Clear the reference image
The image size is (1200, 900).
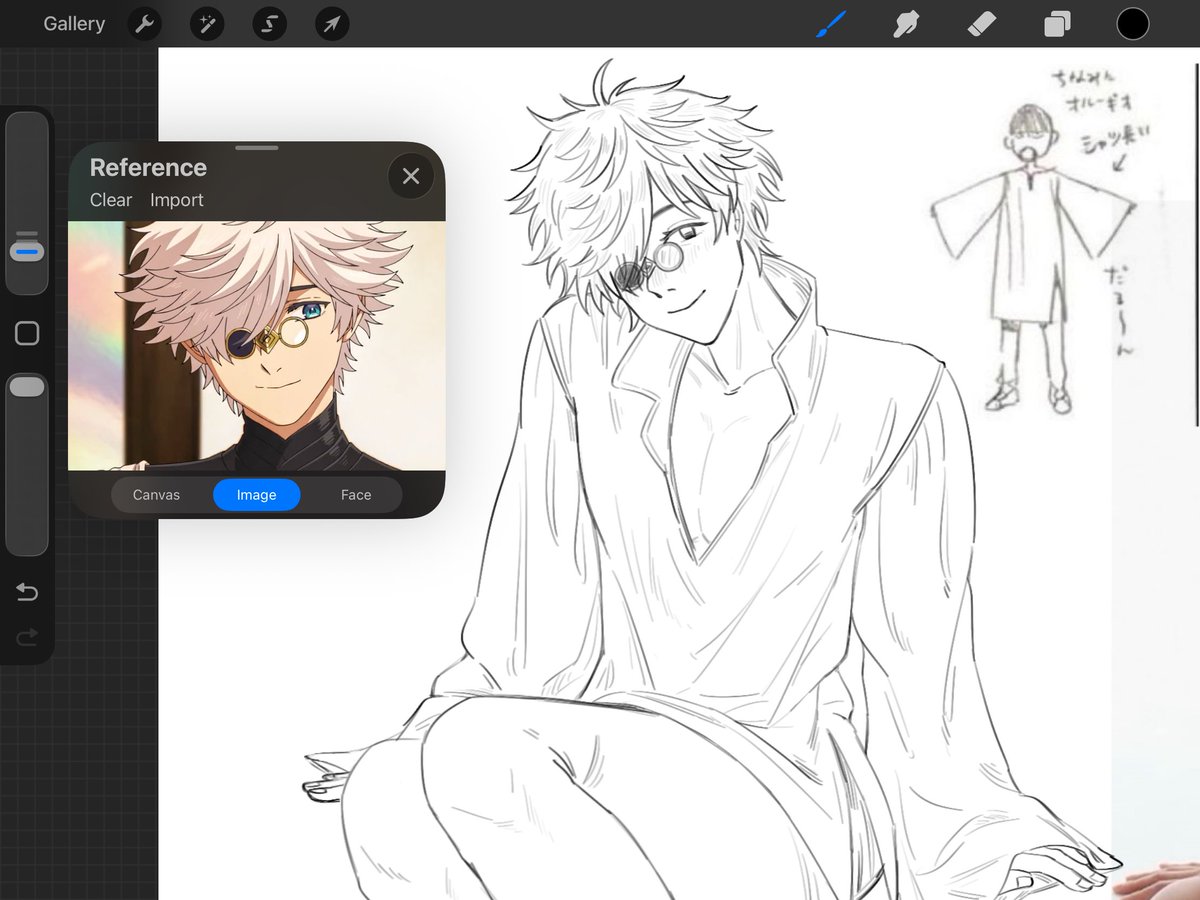point(111,200)
